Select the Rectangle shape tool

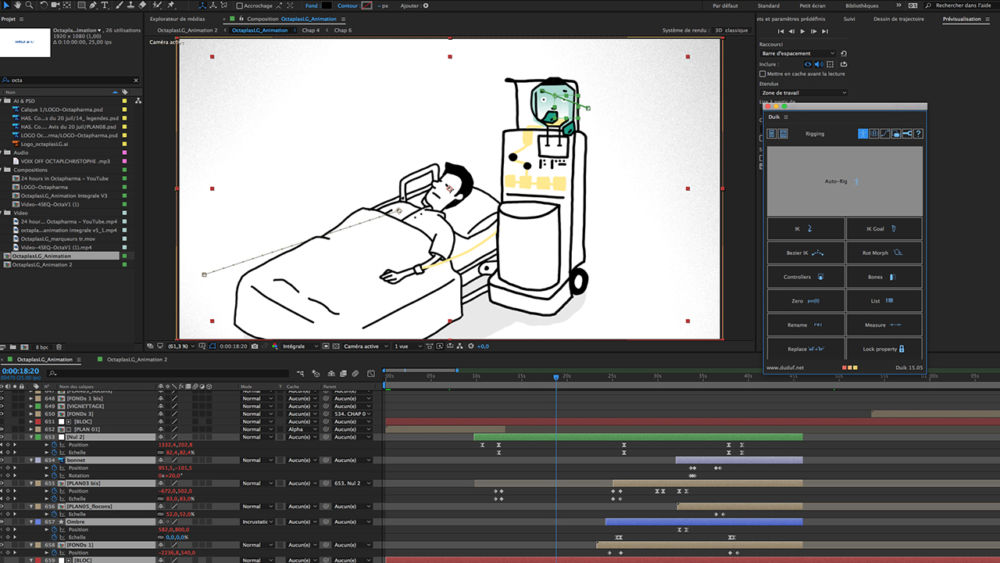pyautogui.click(x=81, y=5)
